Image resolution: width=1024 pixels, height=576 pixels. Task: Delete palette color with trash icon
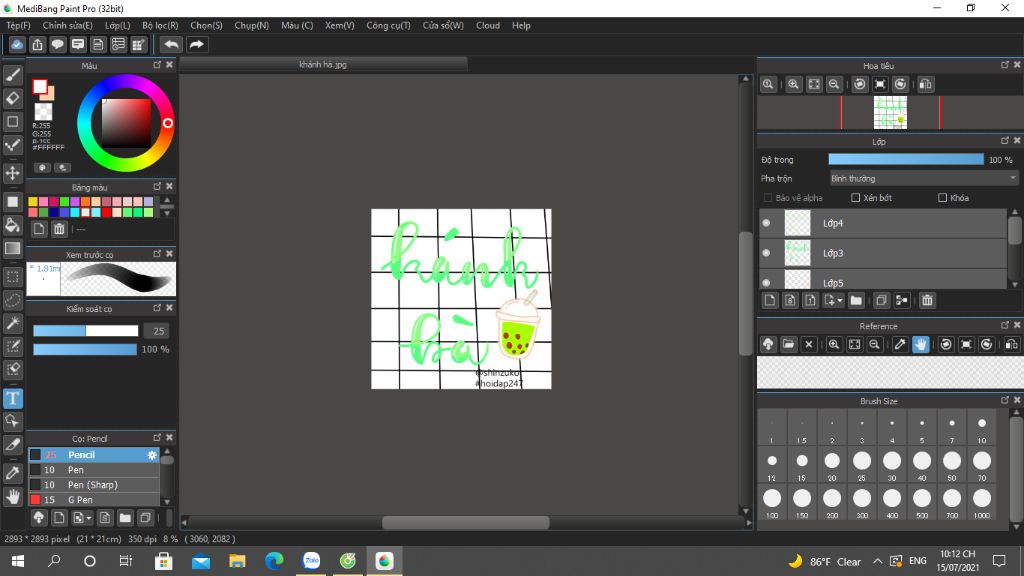[x=59, y=229]
